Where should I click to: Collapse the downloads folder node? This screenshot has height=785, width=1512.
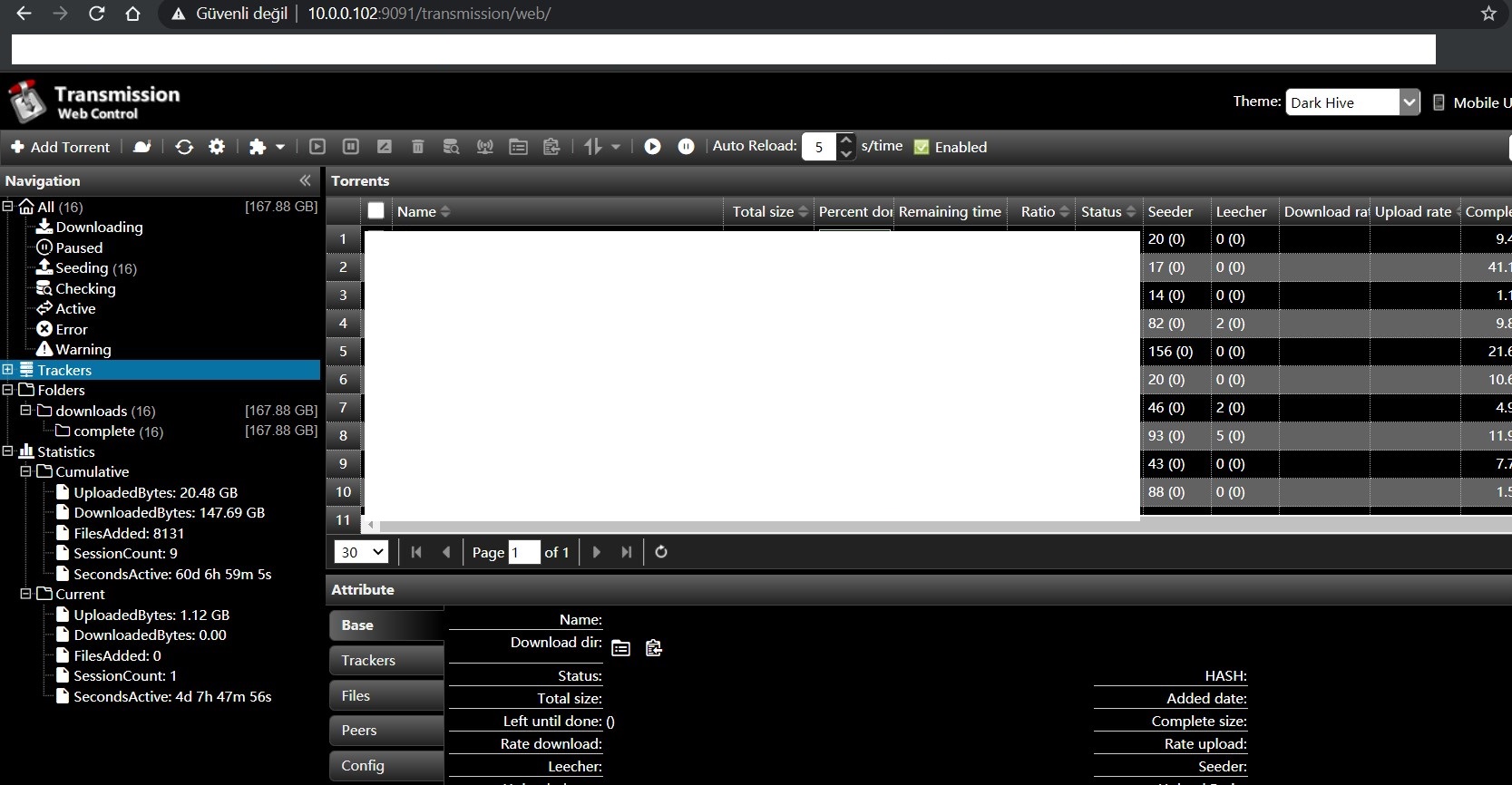pos(26,410)
